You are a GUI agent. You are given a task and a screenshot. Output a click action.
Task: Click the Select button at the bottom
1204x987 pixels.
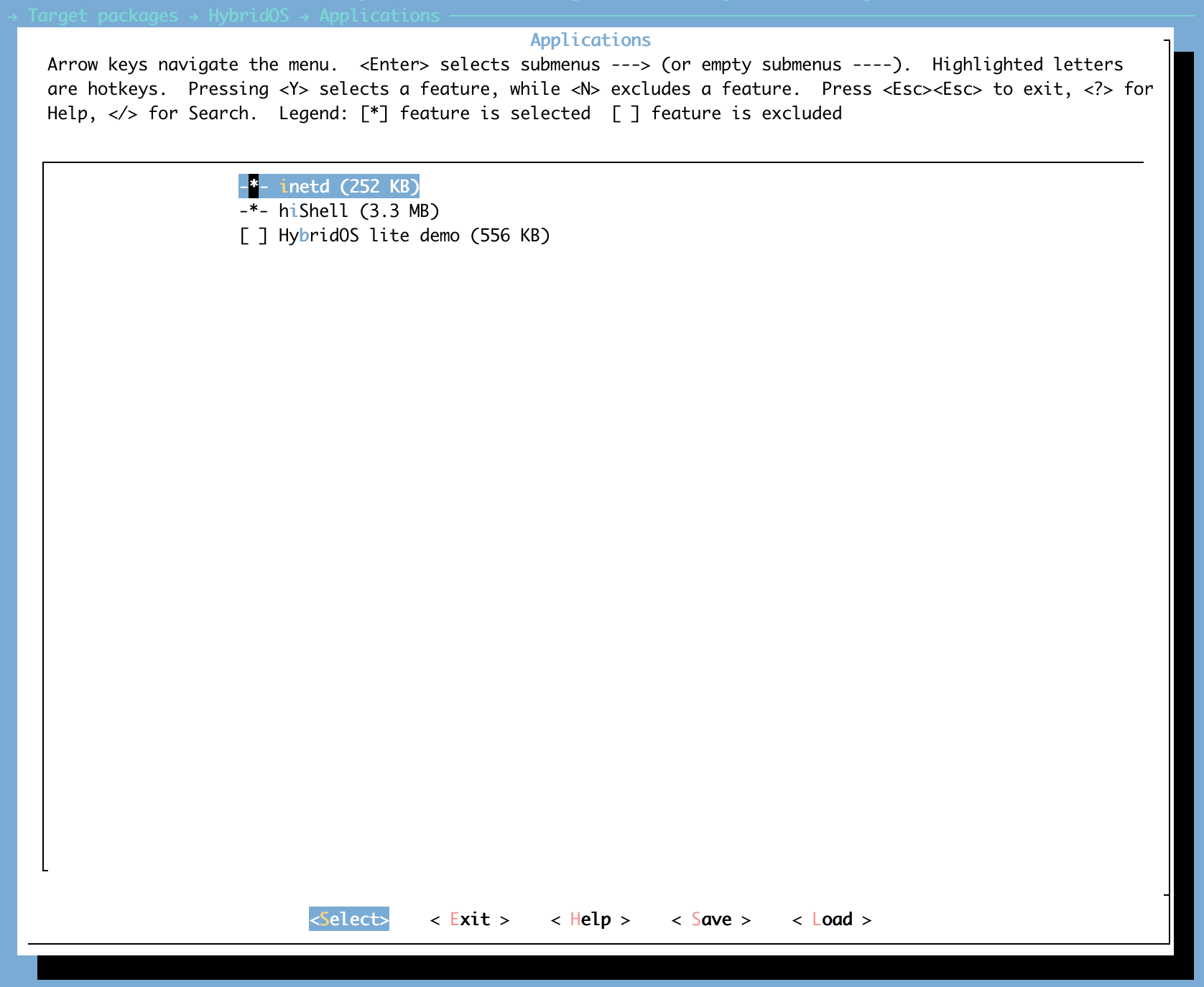pos(349,919)
